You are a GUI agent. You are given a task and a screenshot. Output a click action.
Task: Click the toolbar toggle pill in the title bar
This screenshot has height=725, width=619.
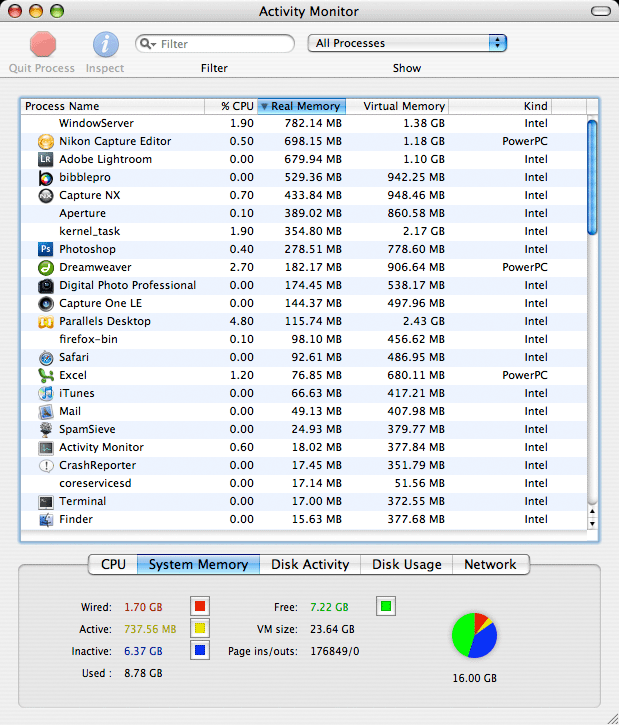[x=601, y=11]
